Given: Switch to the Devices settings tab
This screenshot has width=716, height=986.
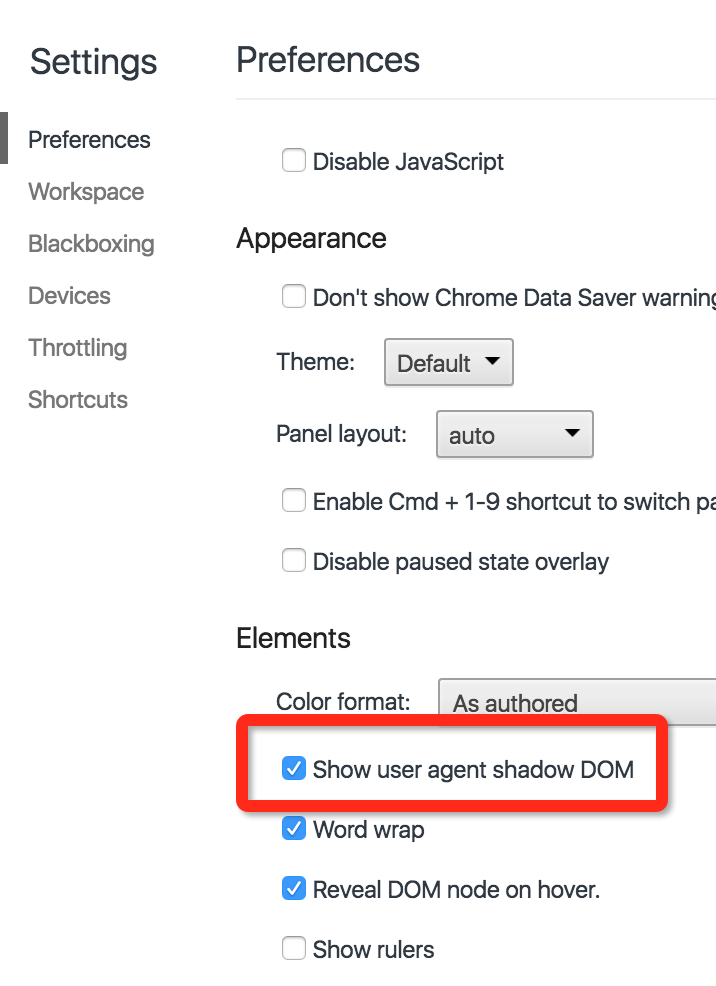Looking at the screenshot, I should [x=69, y=295].
